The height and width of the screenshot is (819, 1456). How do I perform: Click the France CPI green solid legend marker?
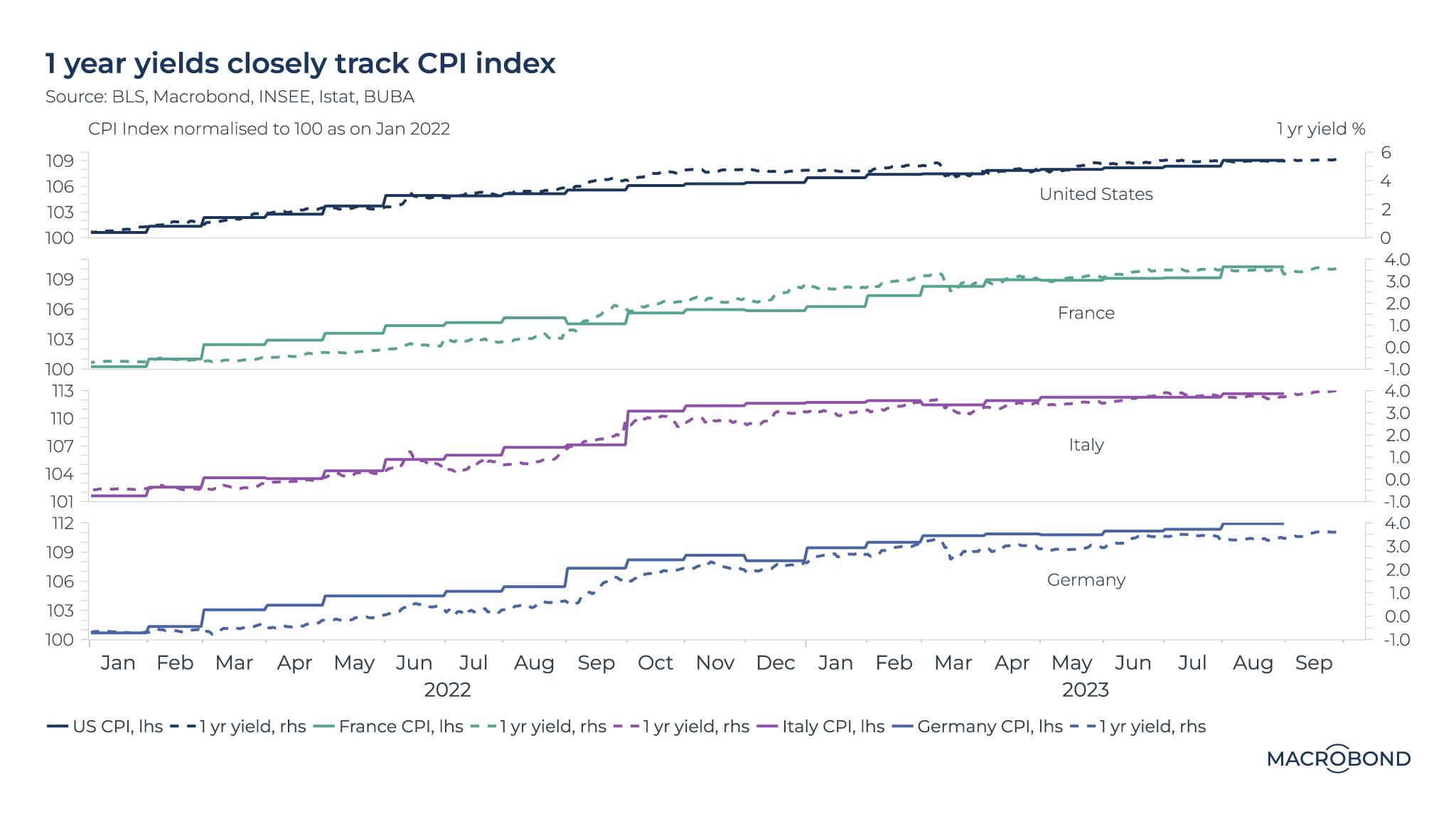click(x=324, y=727)
